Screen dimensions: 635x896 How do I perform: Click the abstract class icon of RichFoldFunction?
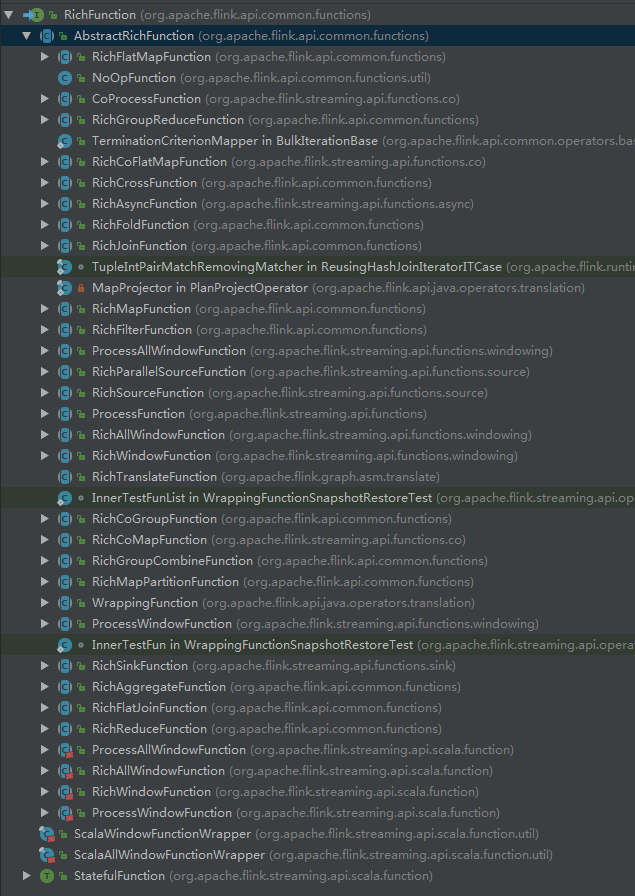65,225
